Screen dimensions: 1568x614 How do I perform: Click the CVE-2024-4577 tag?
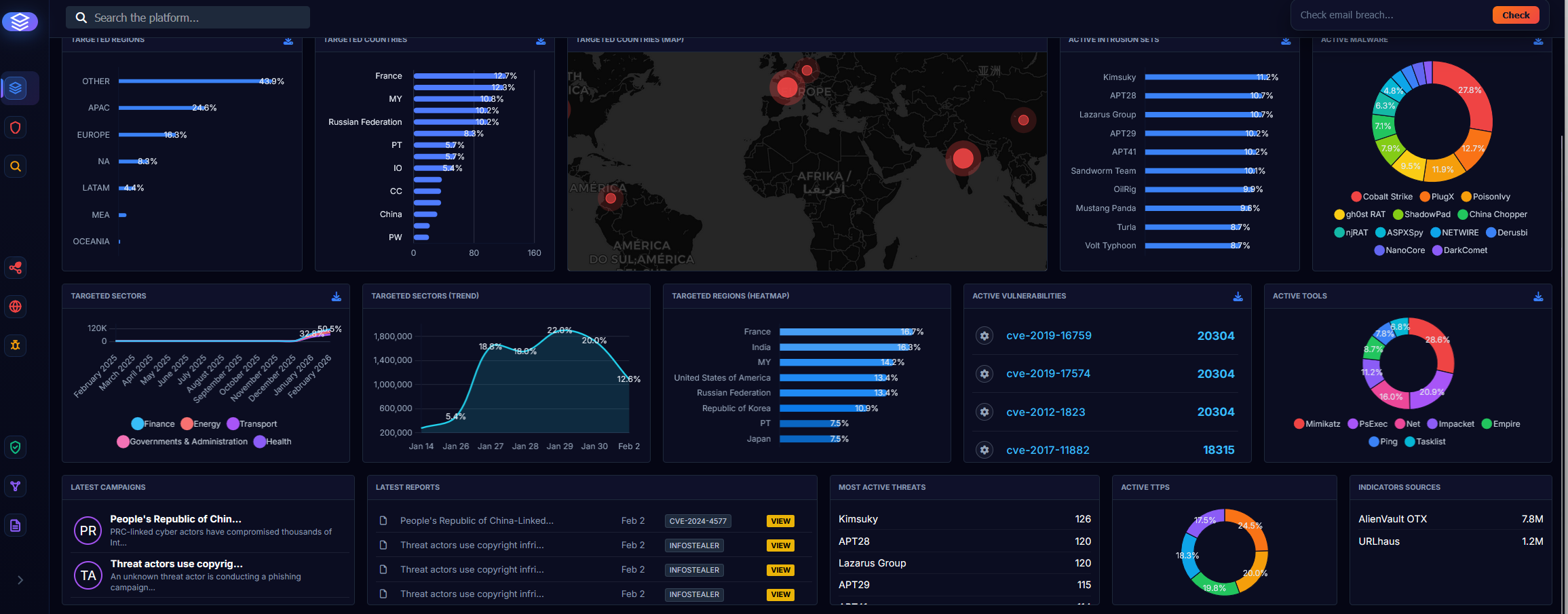697,521
